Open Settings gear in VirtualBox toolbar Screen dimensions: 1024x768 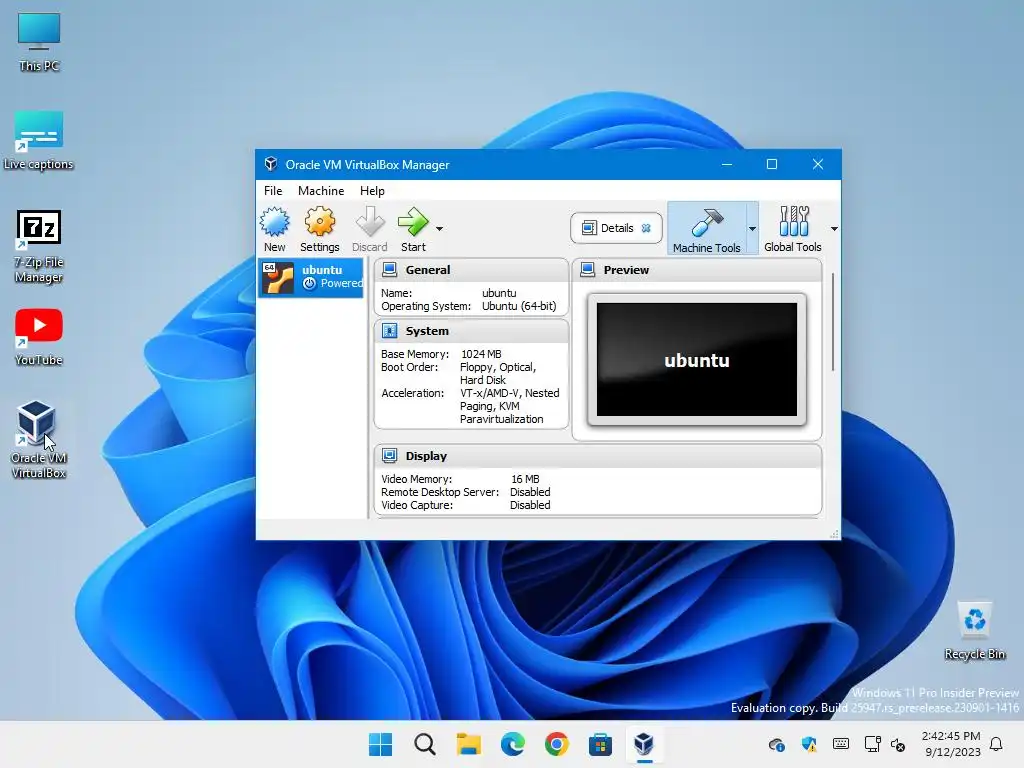pyautogui.click(x=319, y=222)
